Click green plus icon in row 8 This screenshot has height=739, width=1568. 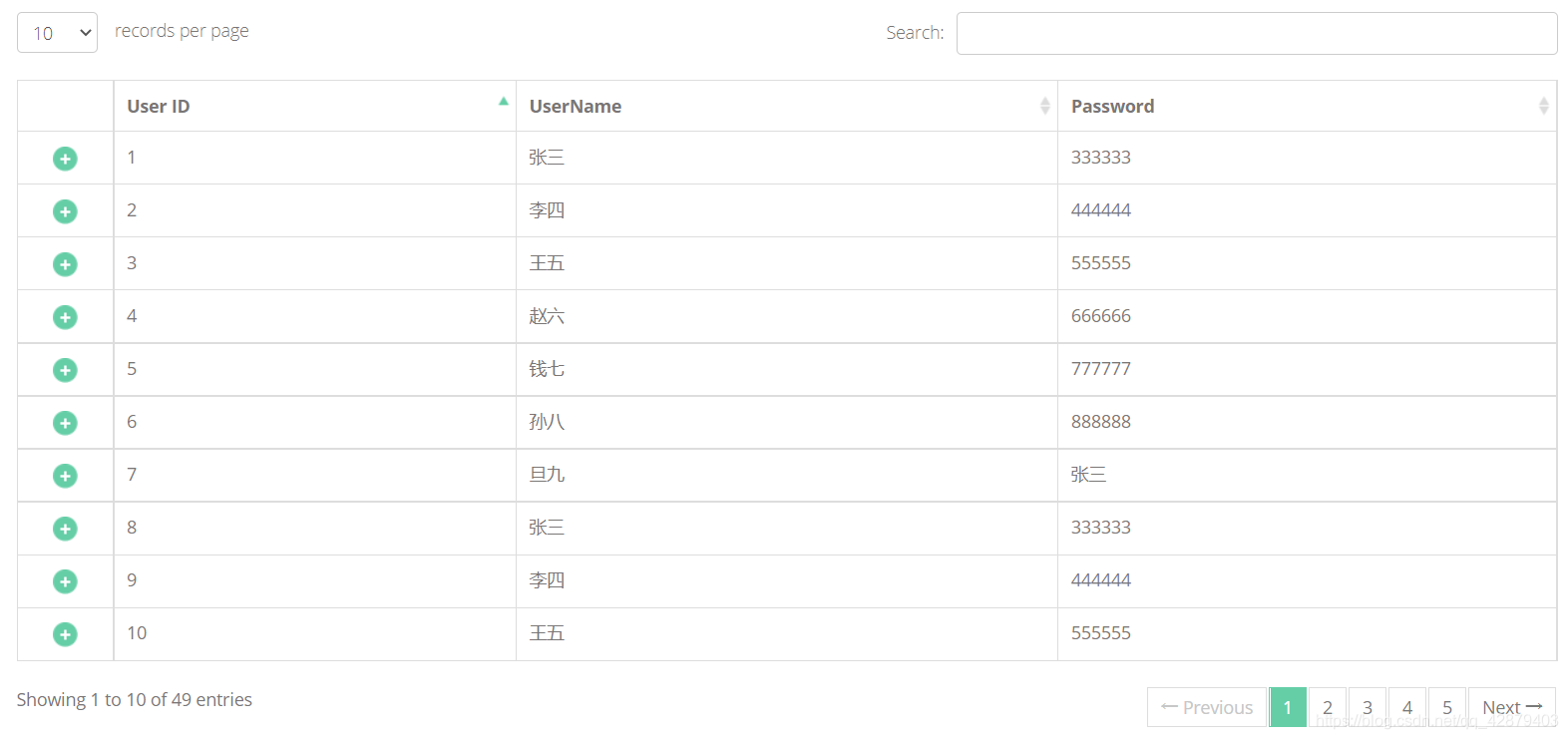[65, 529]
